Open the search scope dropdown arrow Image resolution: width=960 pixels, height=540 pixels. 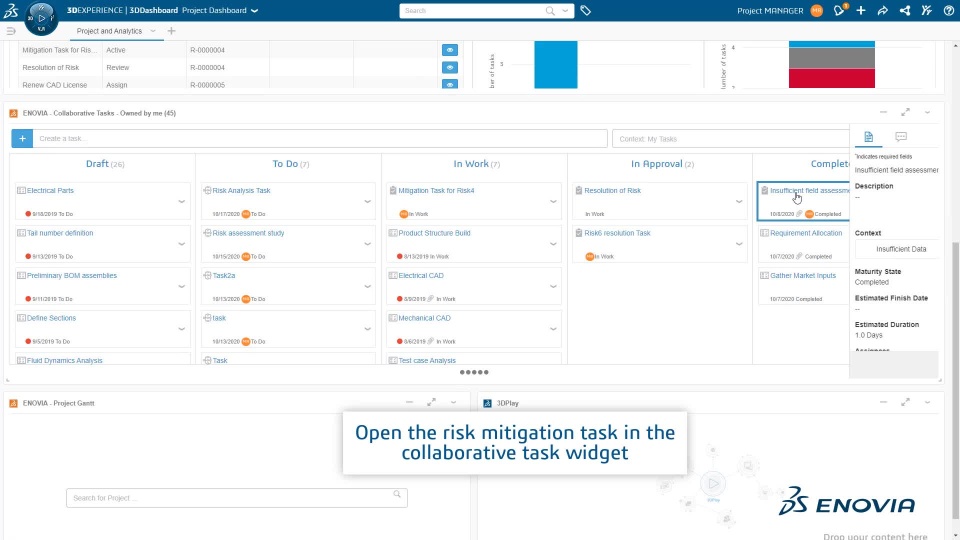(565, 10)
